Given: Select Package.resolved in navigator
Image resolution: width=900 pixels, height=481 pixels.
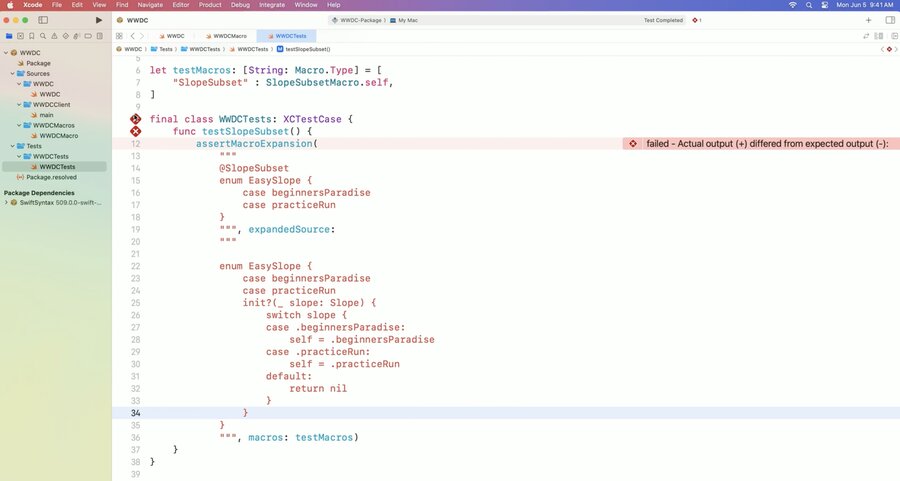Looking at the screenshot, I should (46, 177).
